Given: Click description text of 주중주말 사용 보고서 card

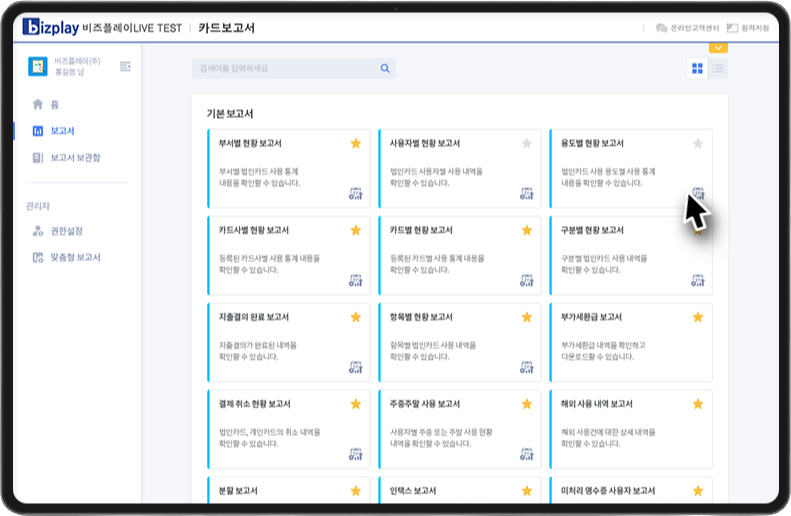Looking at the screenshot, I should [441, 438].
